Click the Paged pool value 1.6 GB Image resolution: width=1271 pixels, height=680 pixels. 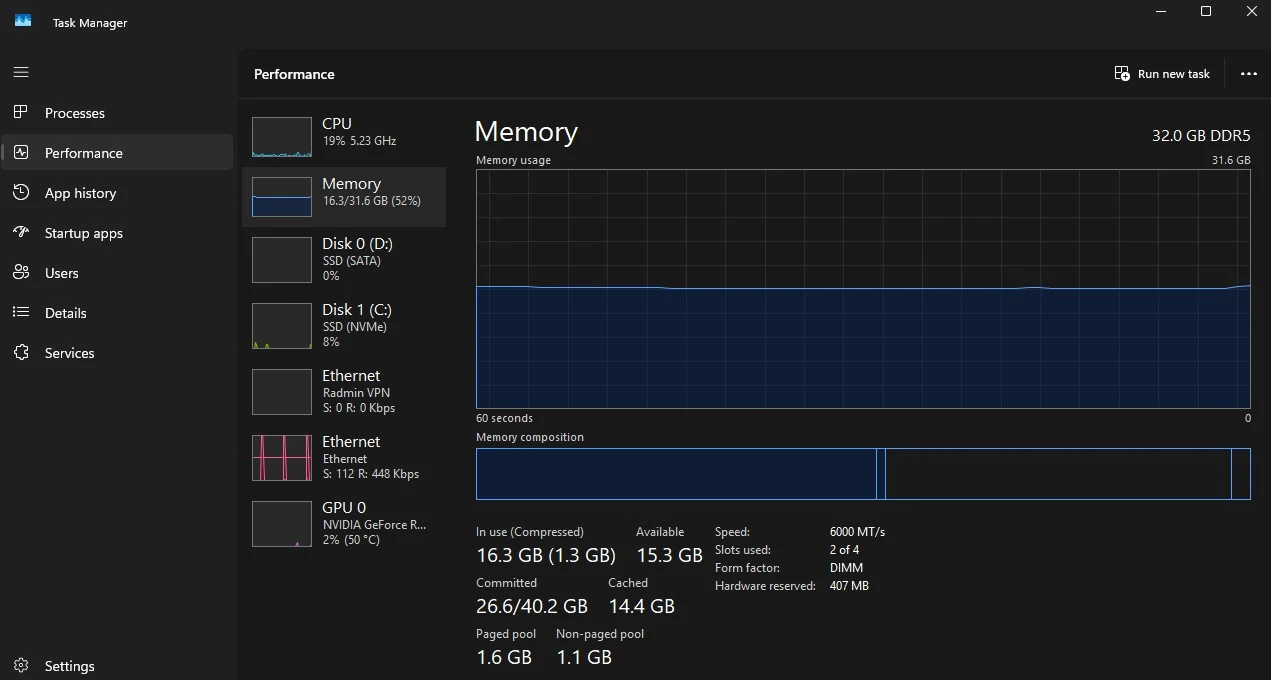pyautogui.click(x=504, y=657)
